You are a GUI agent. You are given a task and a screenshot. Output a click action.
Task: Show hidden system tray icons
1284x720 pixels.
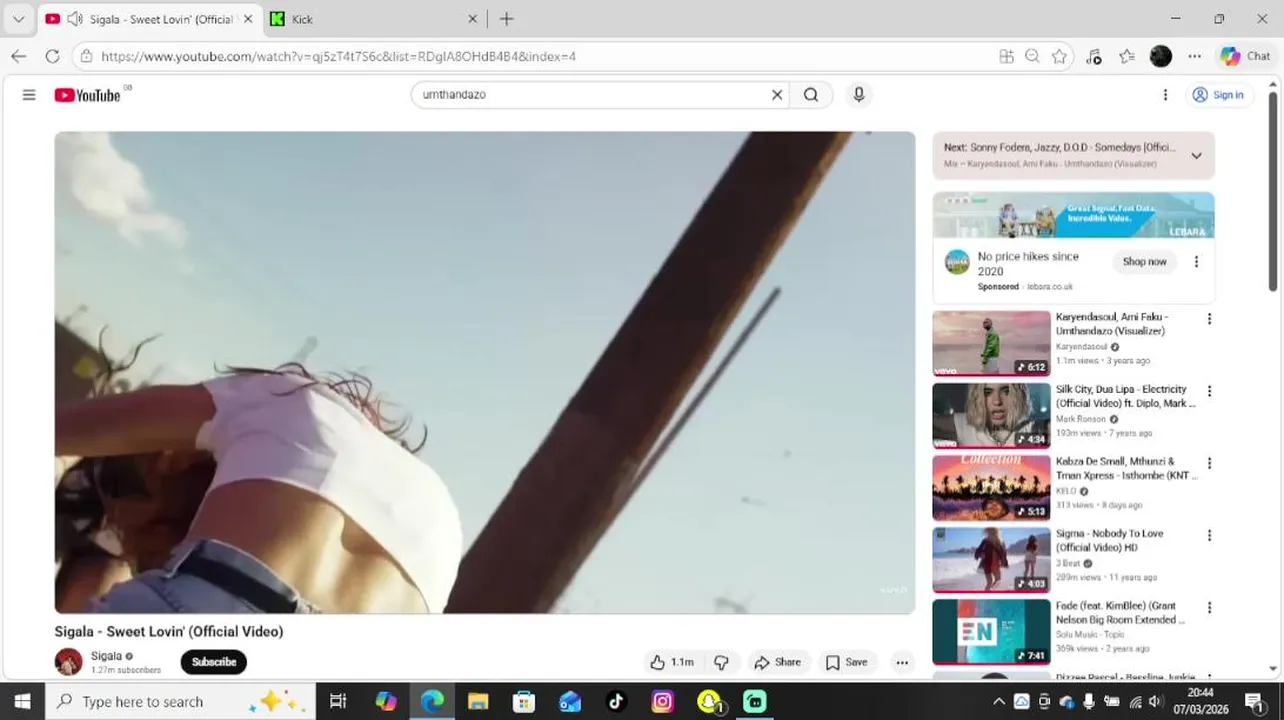point(998,701)
